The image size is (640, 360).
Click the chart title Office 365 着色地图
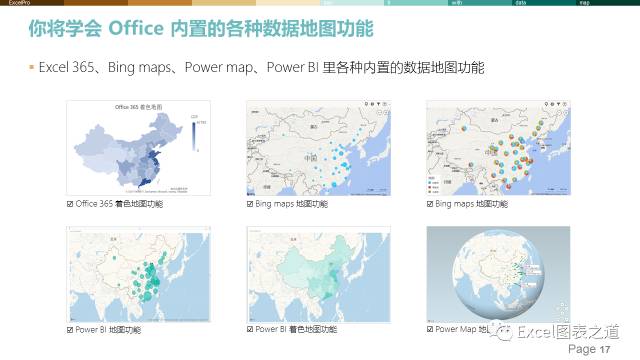(138, 107)
